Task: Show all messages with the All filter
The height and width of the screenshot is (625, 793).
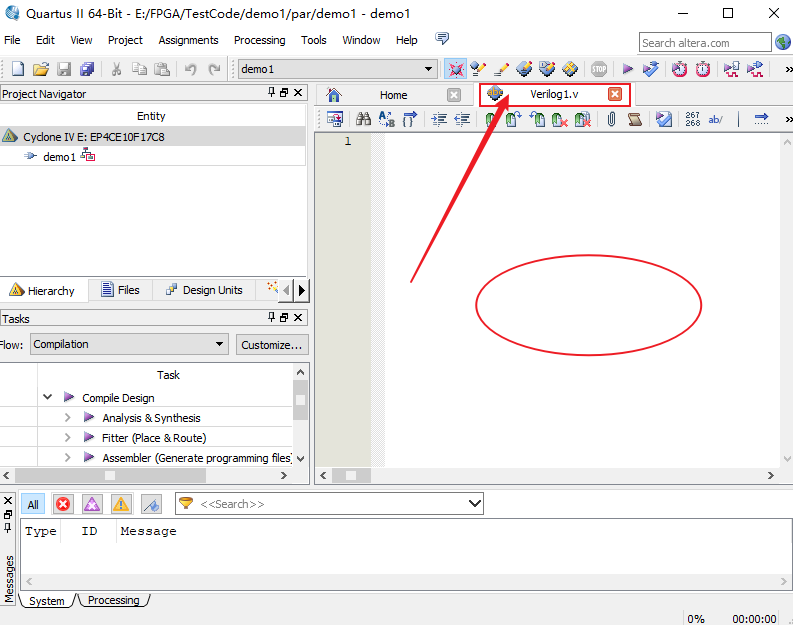Action: coord(33,505)
